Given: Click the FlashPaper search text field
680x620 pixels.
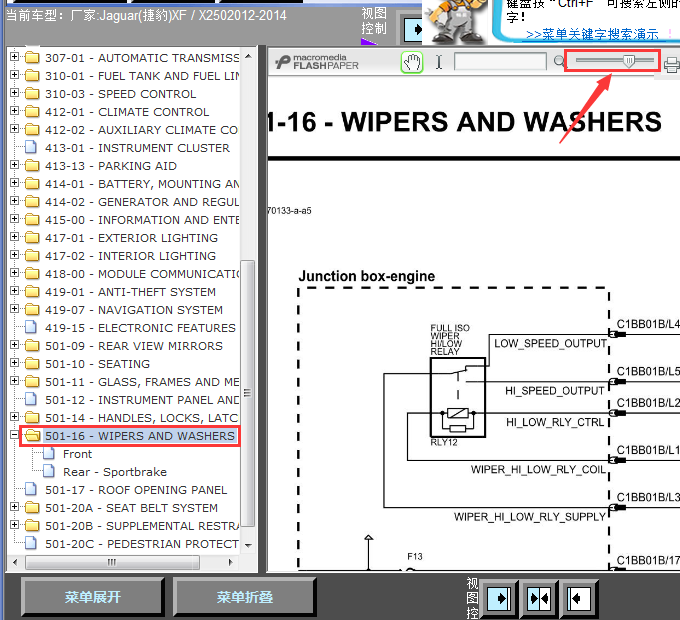Looking at the screenshot, I should (500, 62).
